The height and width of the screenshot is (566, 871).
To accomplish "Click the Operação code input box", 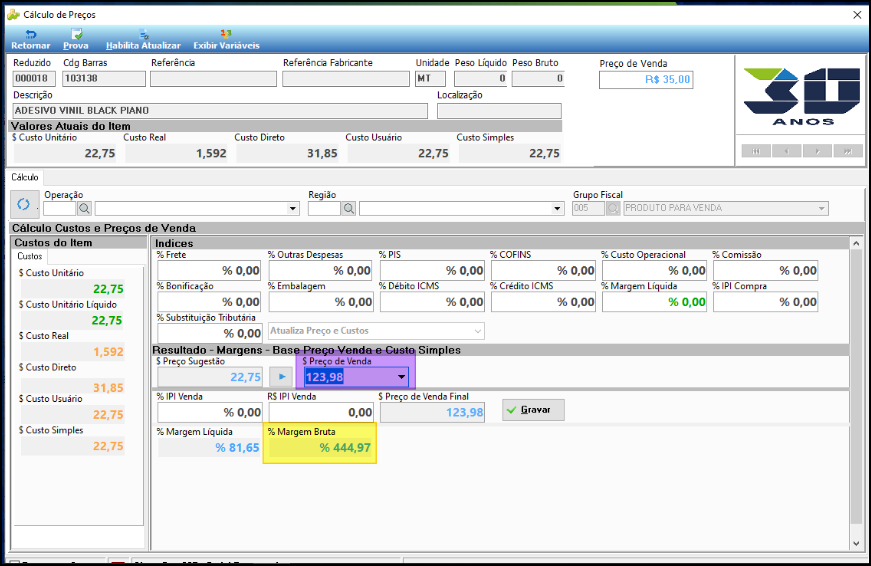I will tap(59, 209).
